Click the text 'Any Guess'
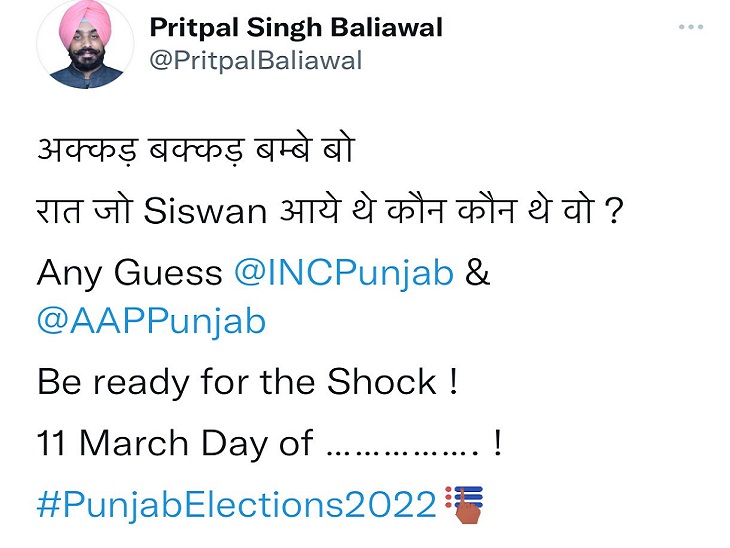 click(x=129, y=272)
